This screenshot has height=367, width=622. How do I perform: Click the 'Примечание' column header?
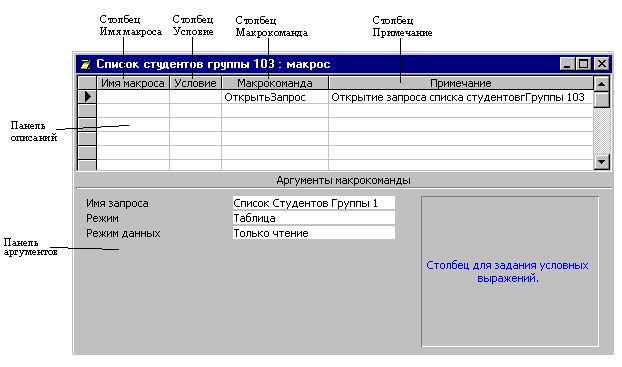461,83
